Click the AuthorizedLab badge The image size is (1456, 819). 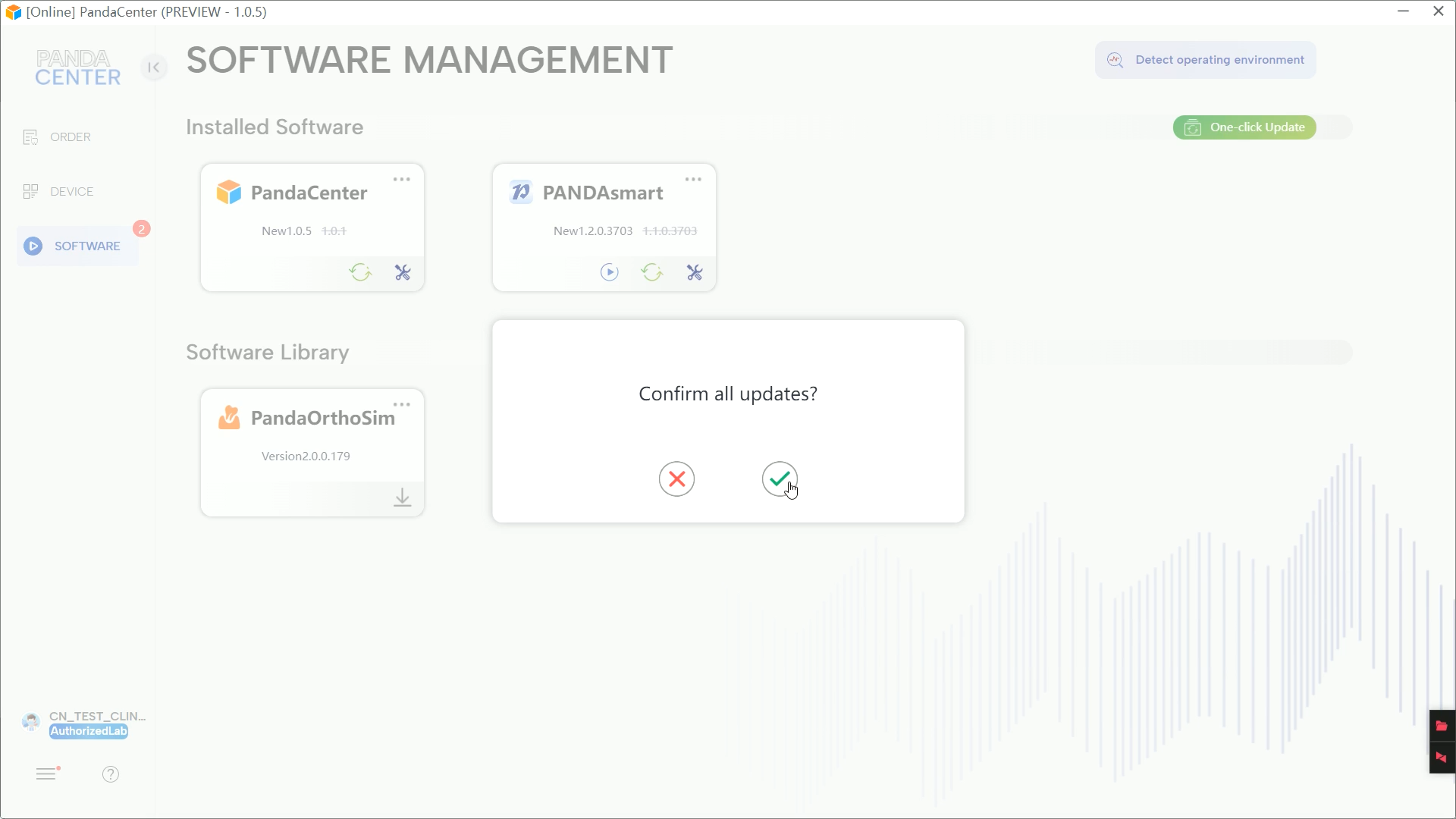tap(89, 732)
